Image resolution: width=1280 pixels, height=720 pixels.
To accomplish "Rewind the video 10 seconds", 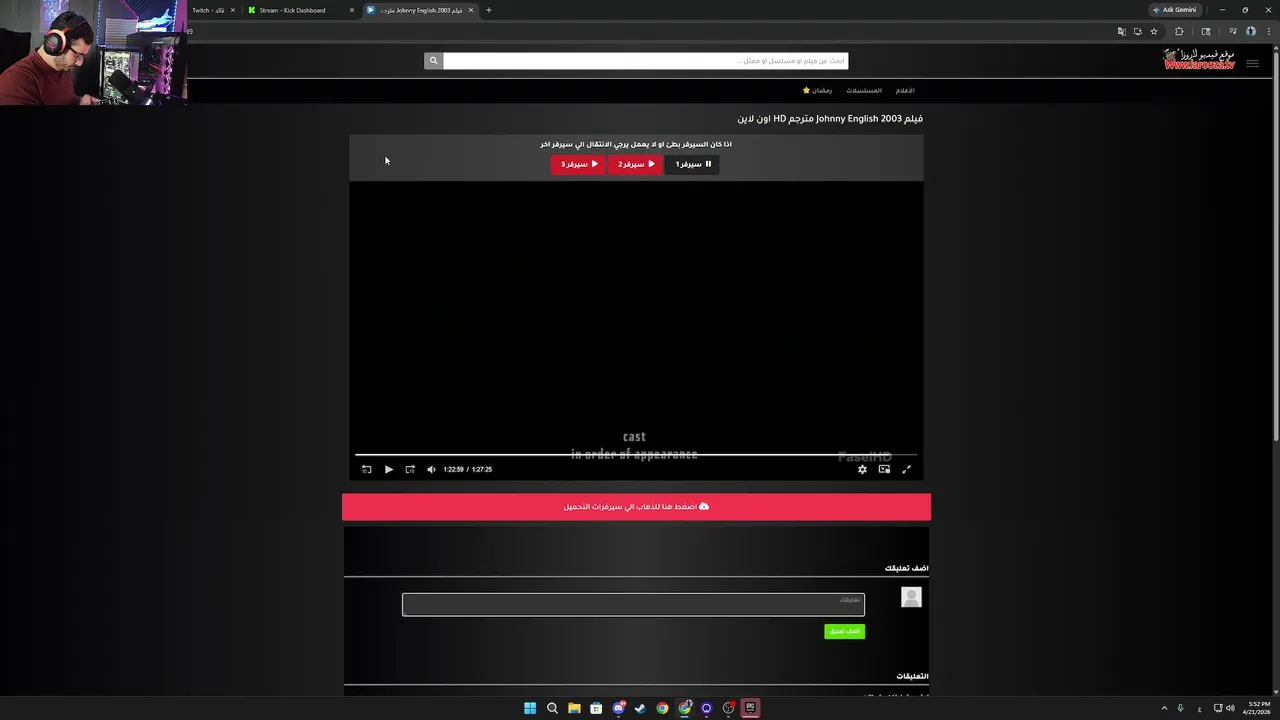I will (367, 469).
